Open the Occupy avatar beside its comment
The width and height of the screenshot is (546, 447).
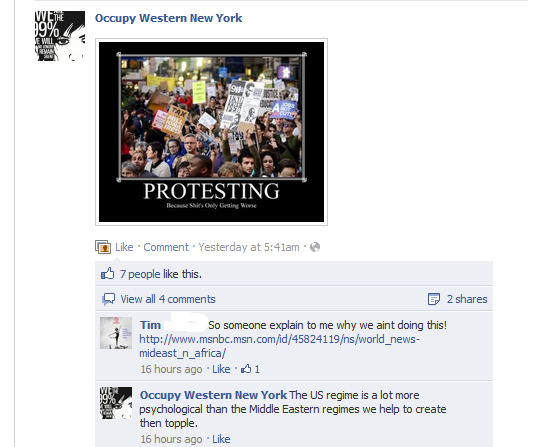click(x=116, y=403)
